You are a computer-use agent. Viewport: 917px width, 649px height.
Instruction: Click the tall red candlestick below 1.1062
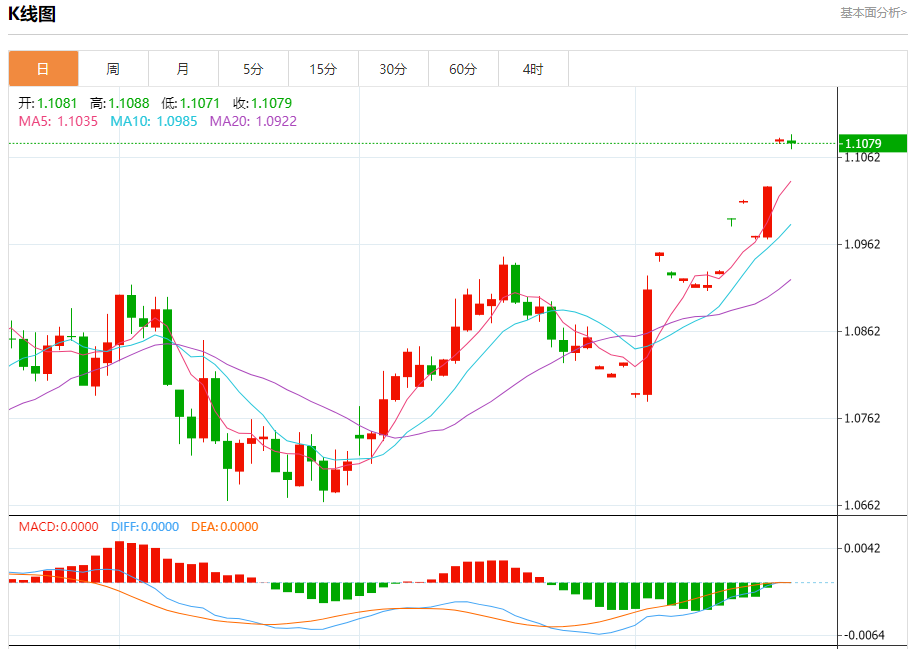pos(767,212)
